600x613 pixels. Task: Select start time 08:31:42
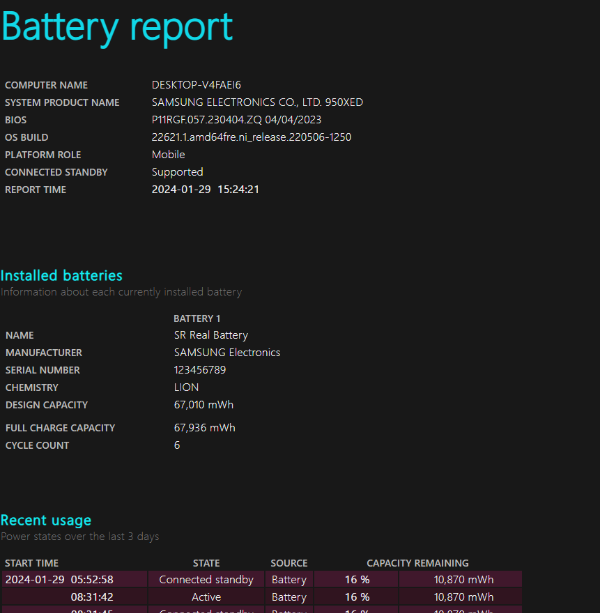click(x=92, y=597)
